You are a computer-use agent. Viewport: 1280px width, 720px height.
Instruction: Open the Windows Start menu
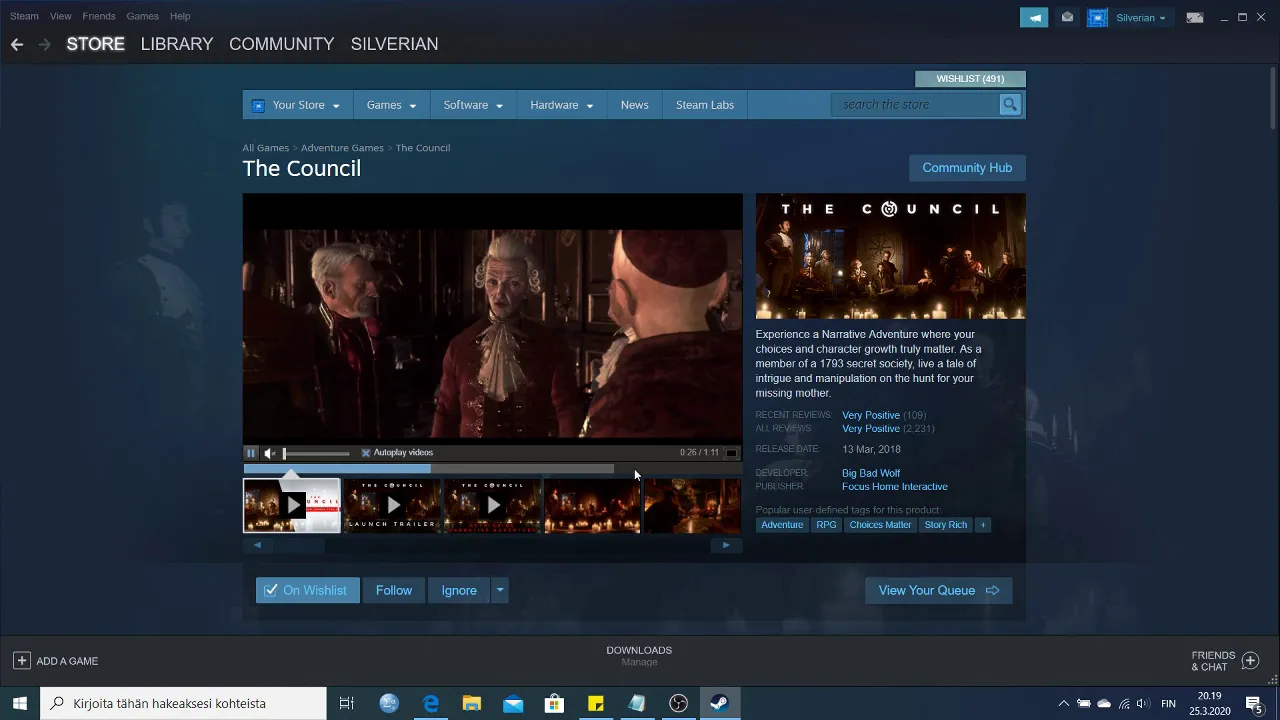coord(19,703)
